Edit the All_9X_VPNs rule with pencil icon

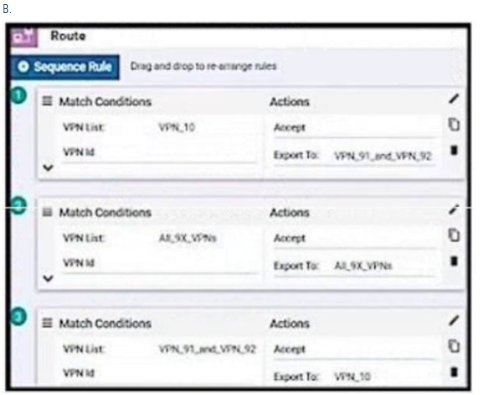point(454,210)
